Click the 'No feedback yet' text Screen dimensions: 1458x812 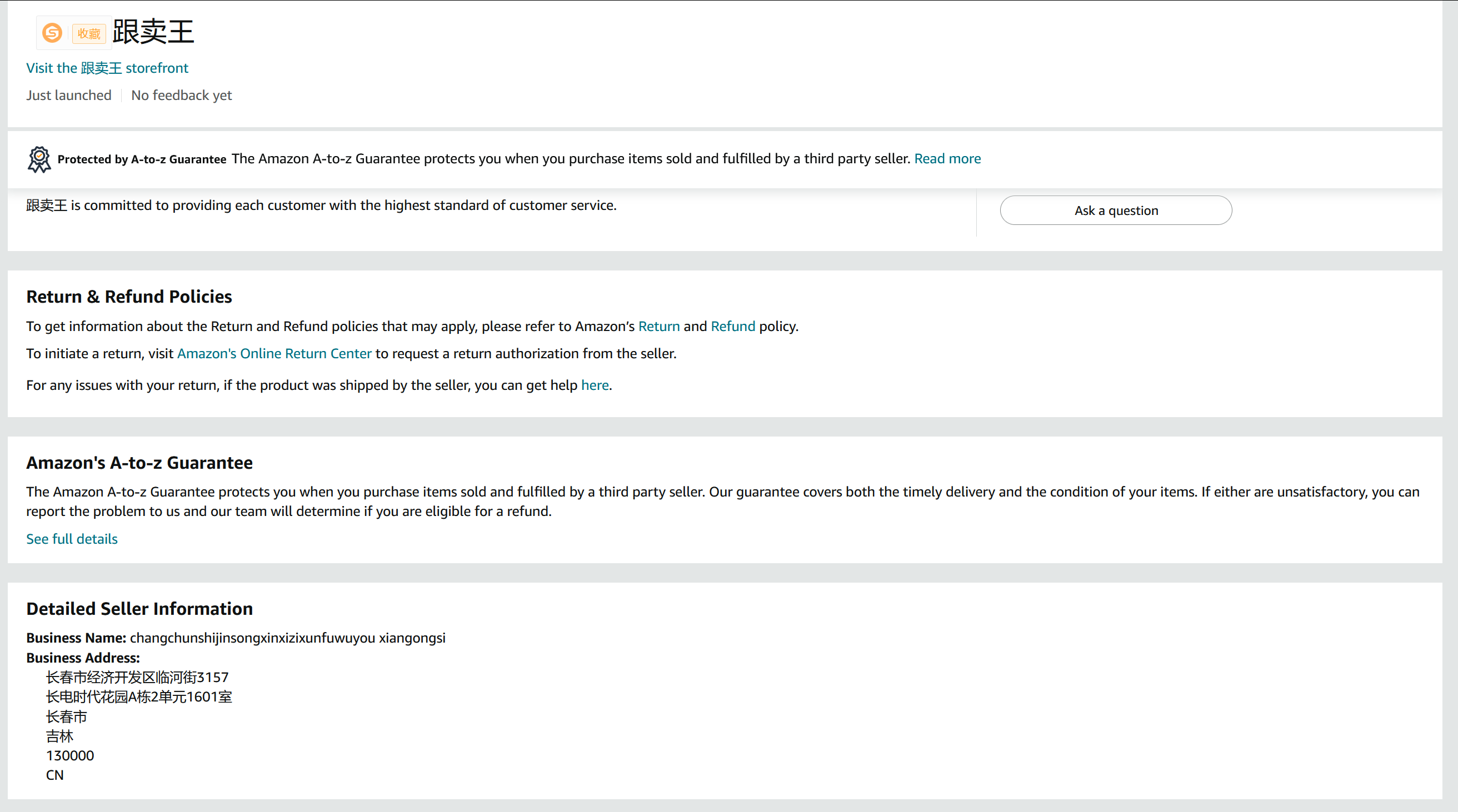[181, 95]
